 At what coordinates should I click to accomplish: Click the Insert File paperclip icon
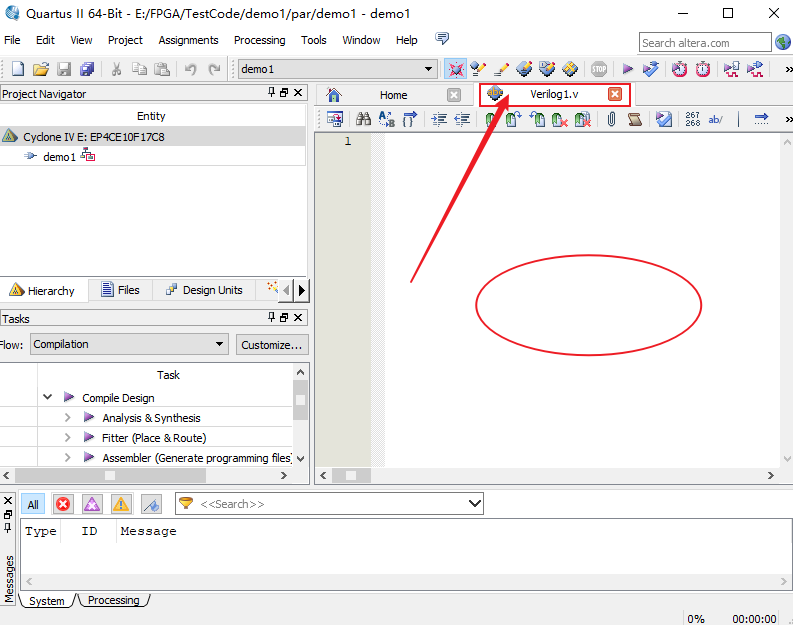coord(611,119)
